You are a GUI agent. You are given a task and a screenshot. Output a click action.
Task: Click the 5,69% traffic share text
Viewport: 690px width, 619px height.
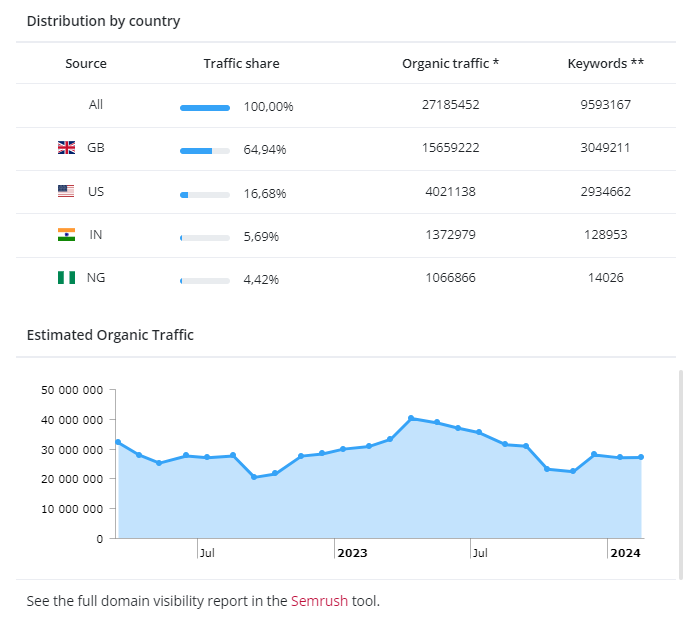coord(261,237)
